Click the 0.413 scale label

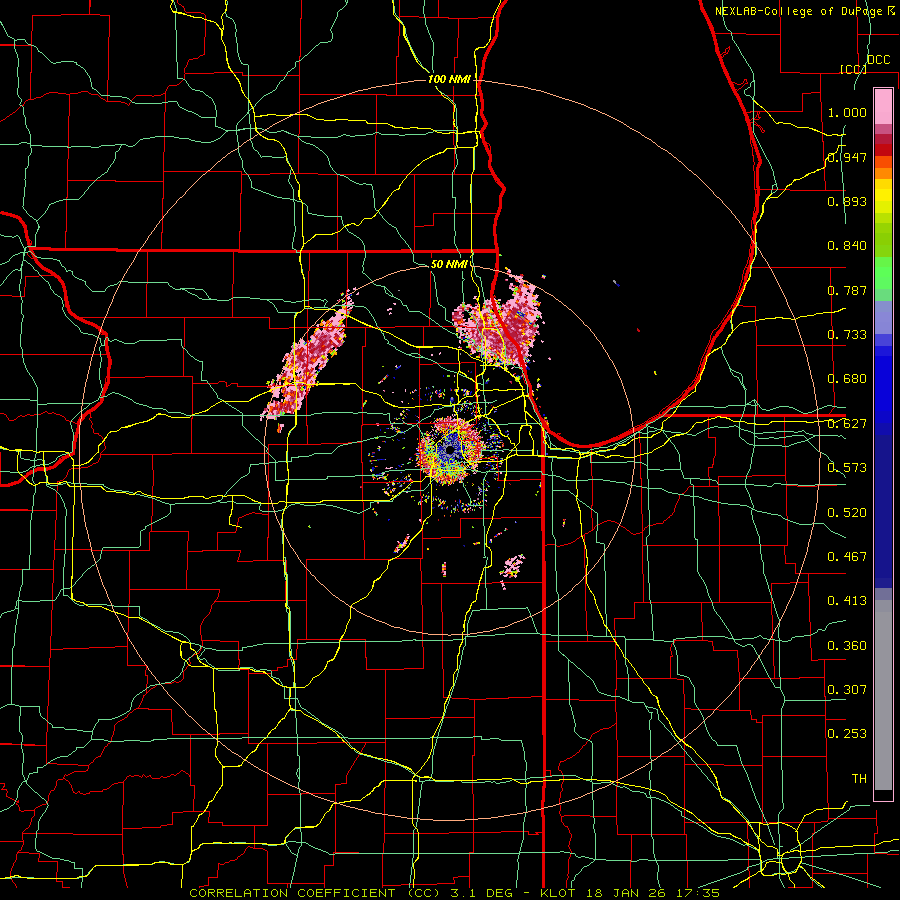[x=847, y=601]
